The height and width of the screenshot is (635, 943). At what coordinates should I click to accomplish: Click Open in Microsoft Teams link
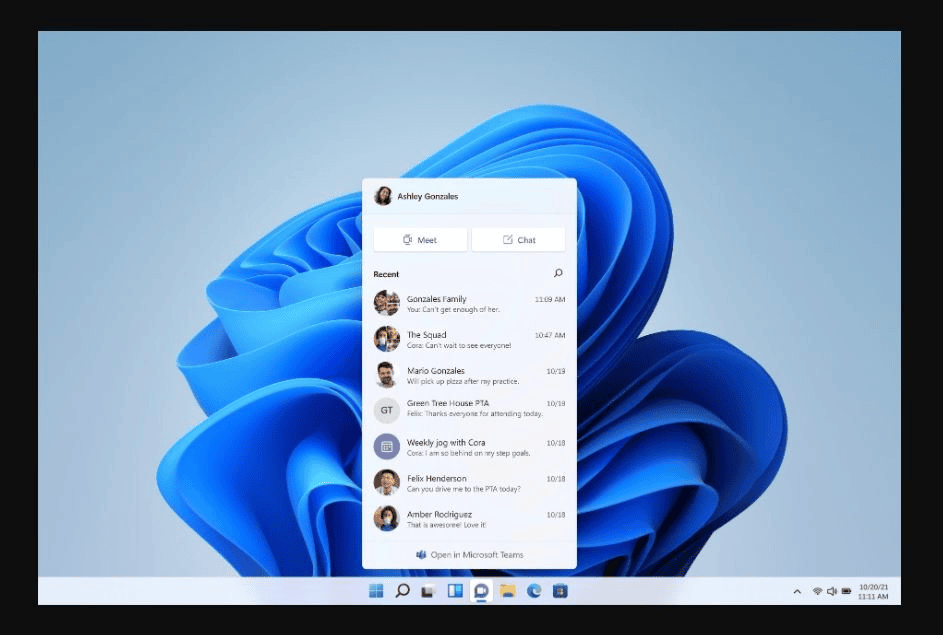tap(469, 555)
